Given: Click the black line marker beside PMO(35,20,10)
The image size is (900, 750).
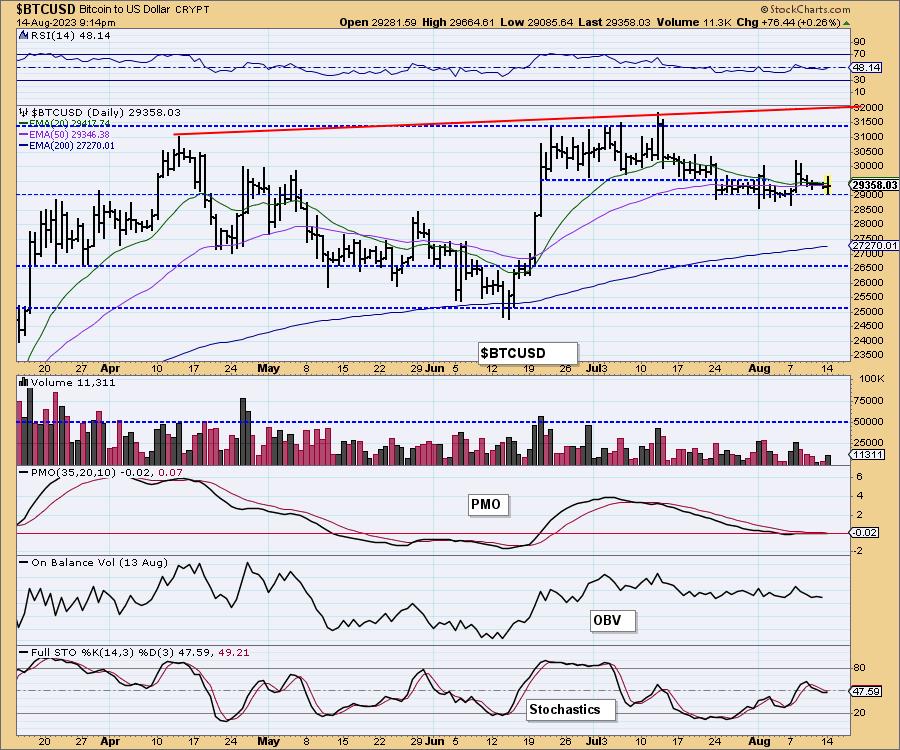Looking at the screenshot, I should (x=24, y=472).
